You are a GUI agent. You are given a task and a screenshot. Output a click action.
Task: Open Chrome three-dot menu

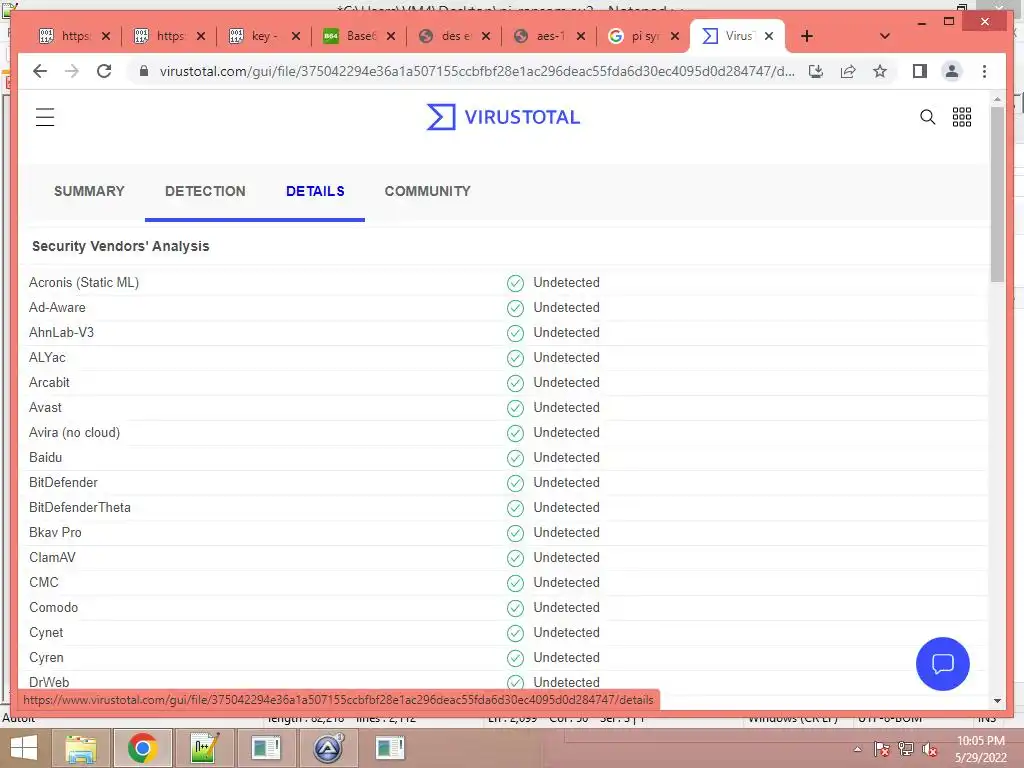click(x=984, y=71)
